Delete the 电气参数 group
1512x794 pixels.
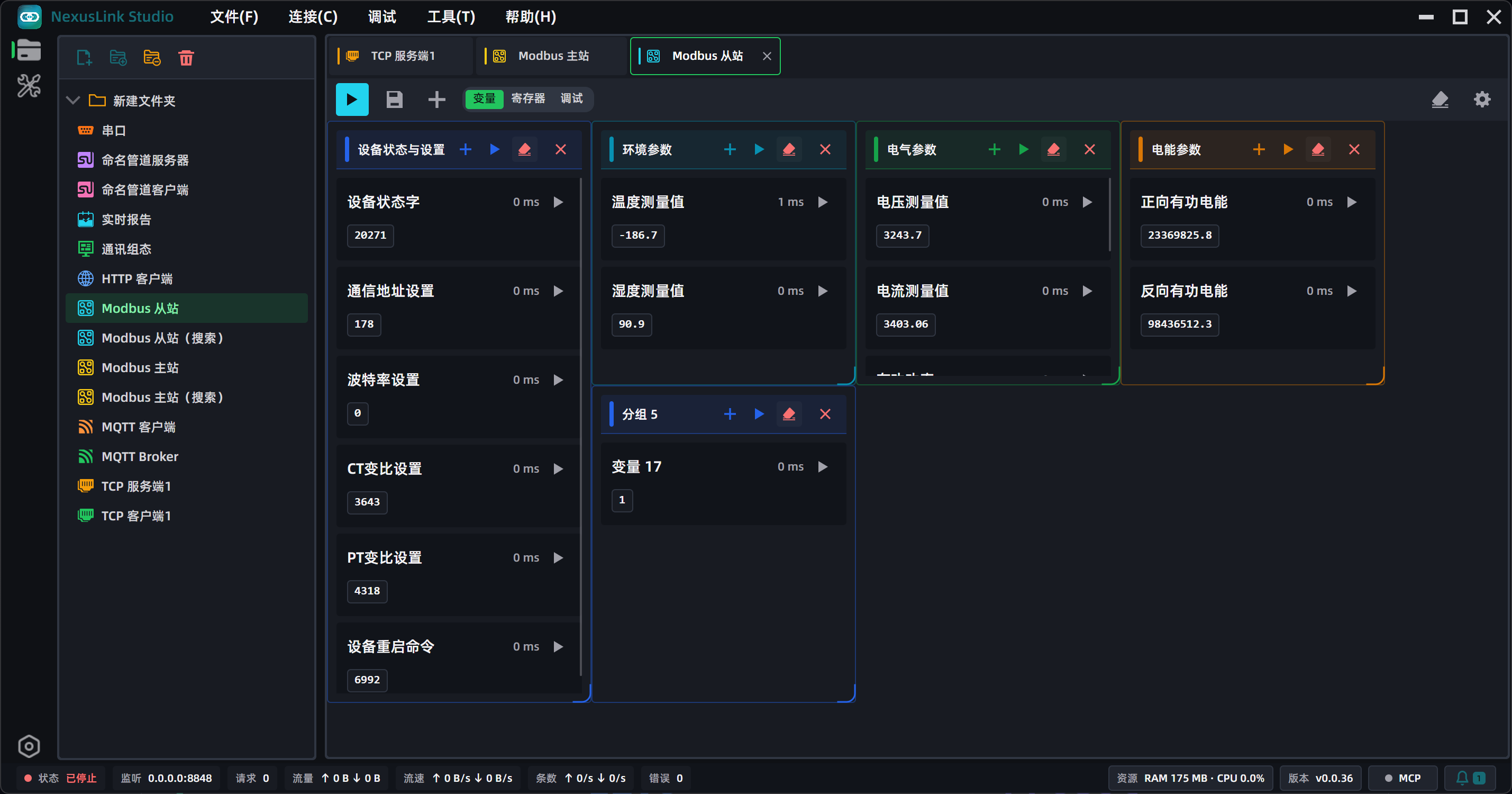pyautogui.click(x=1089, y=150)
